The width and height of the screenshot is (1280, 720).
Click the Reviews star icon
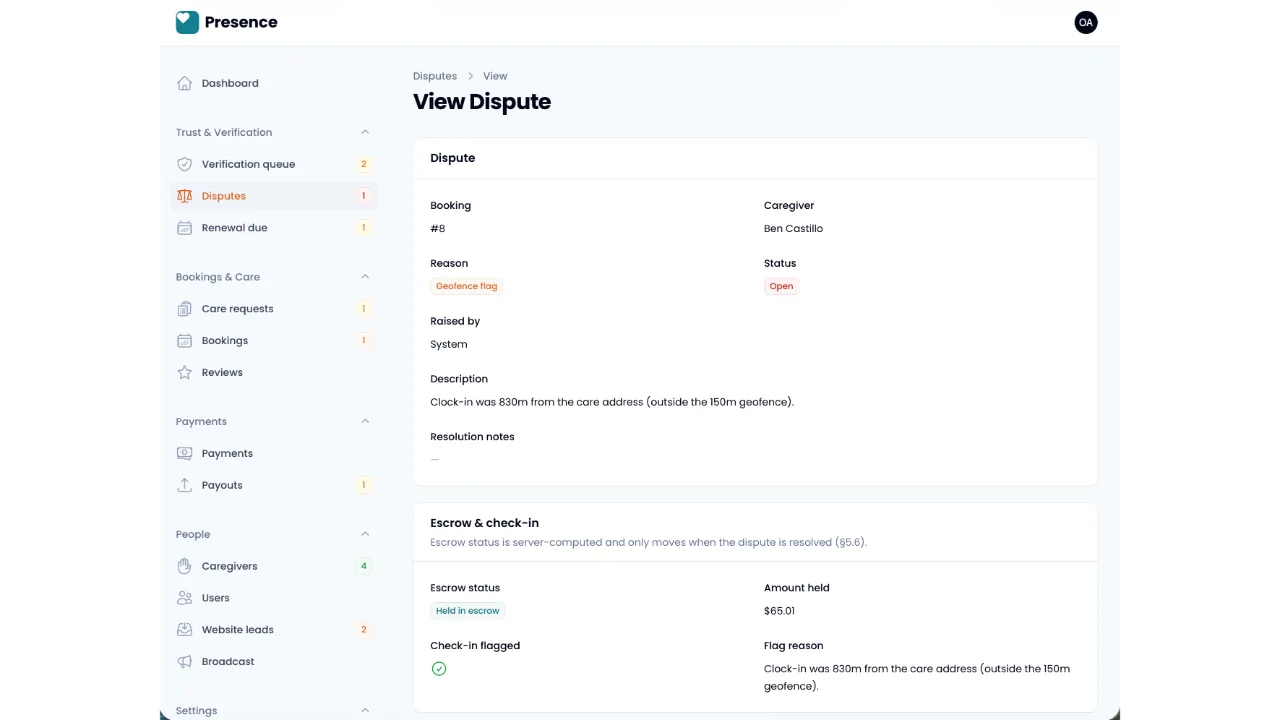tap(184, 373)
